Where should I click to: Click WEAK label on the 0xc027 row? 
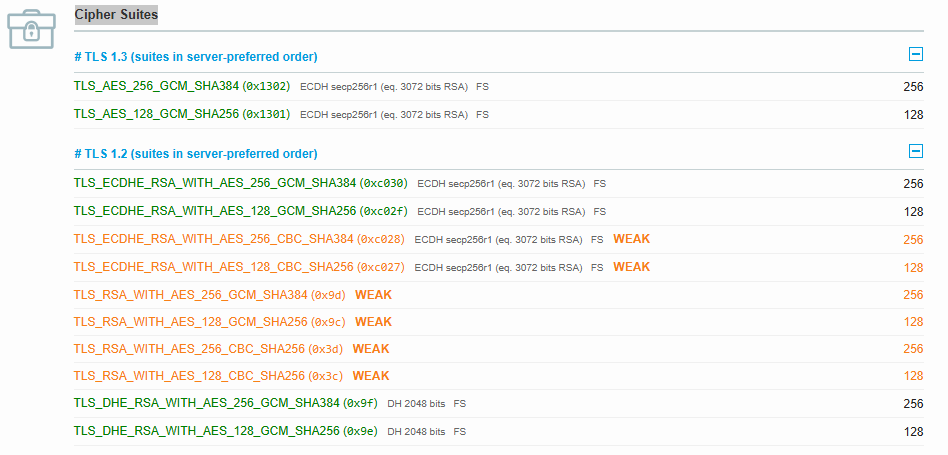point(631,266)
